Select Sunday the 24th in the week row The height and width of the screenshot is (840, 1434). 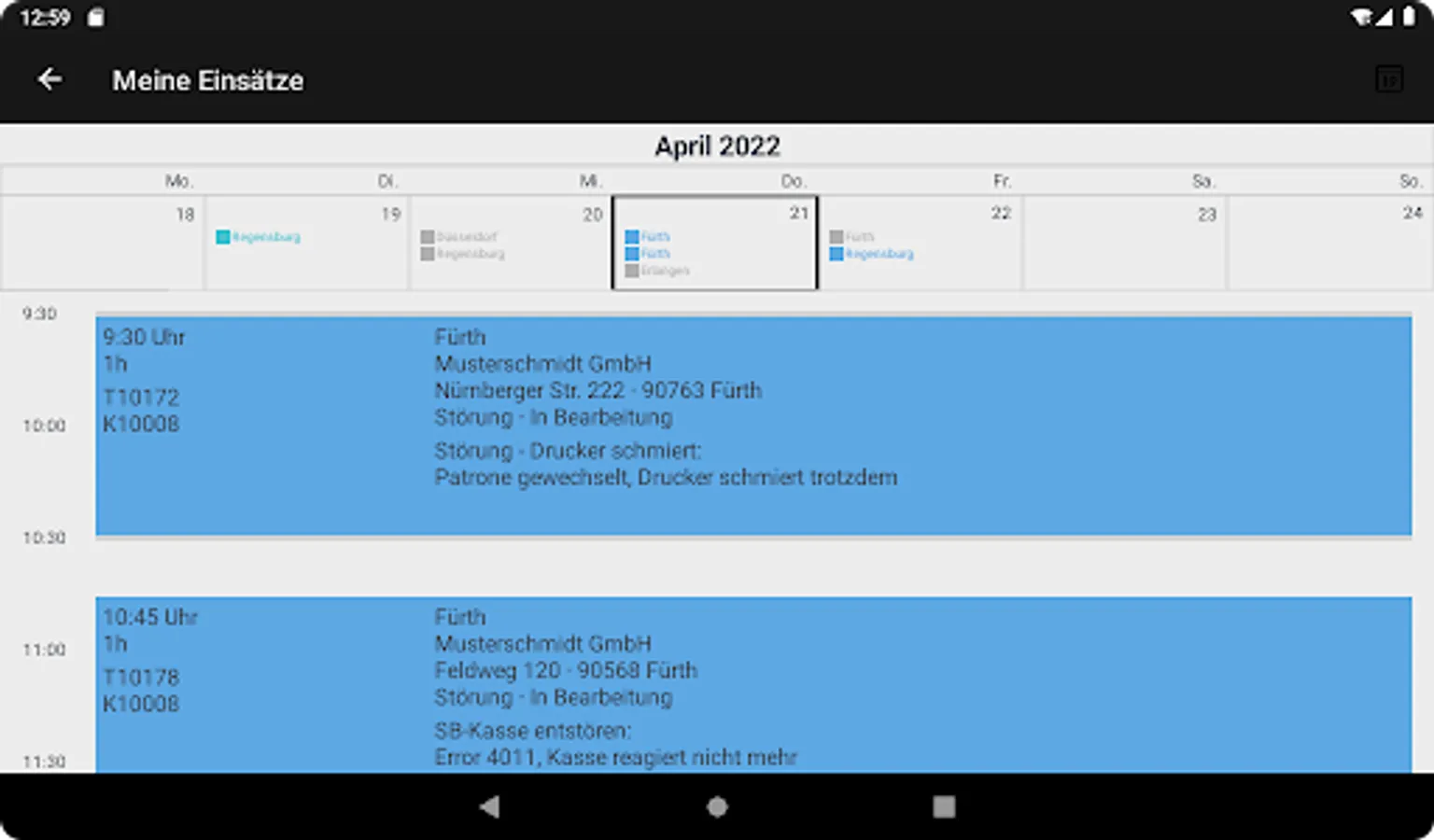click(1330, 243)
